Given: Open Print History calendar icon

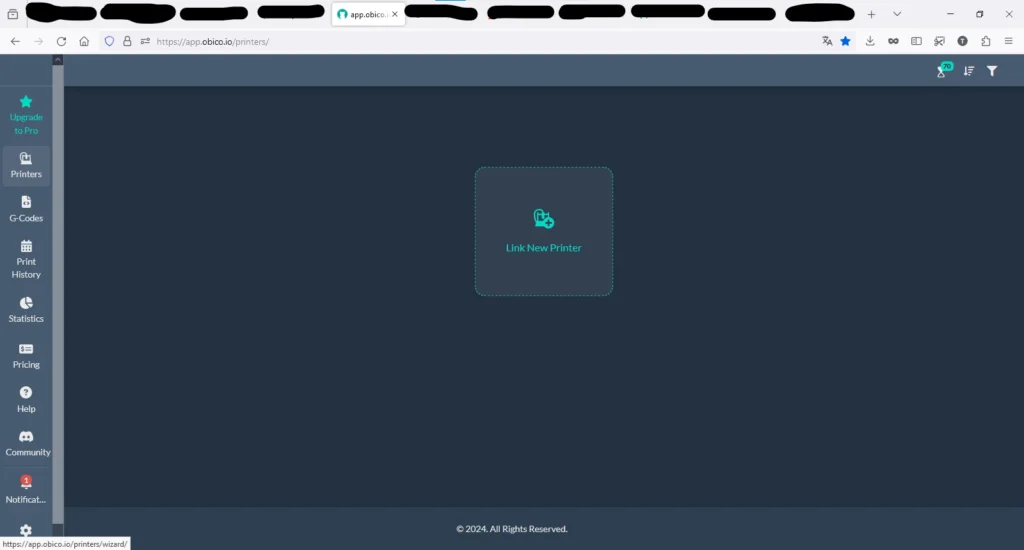Looking at the screenshot, I should pyautogui.click(x=26, y=246).
